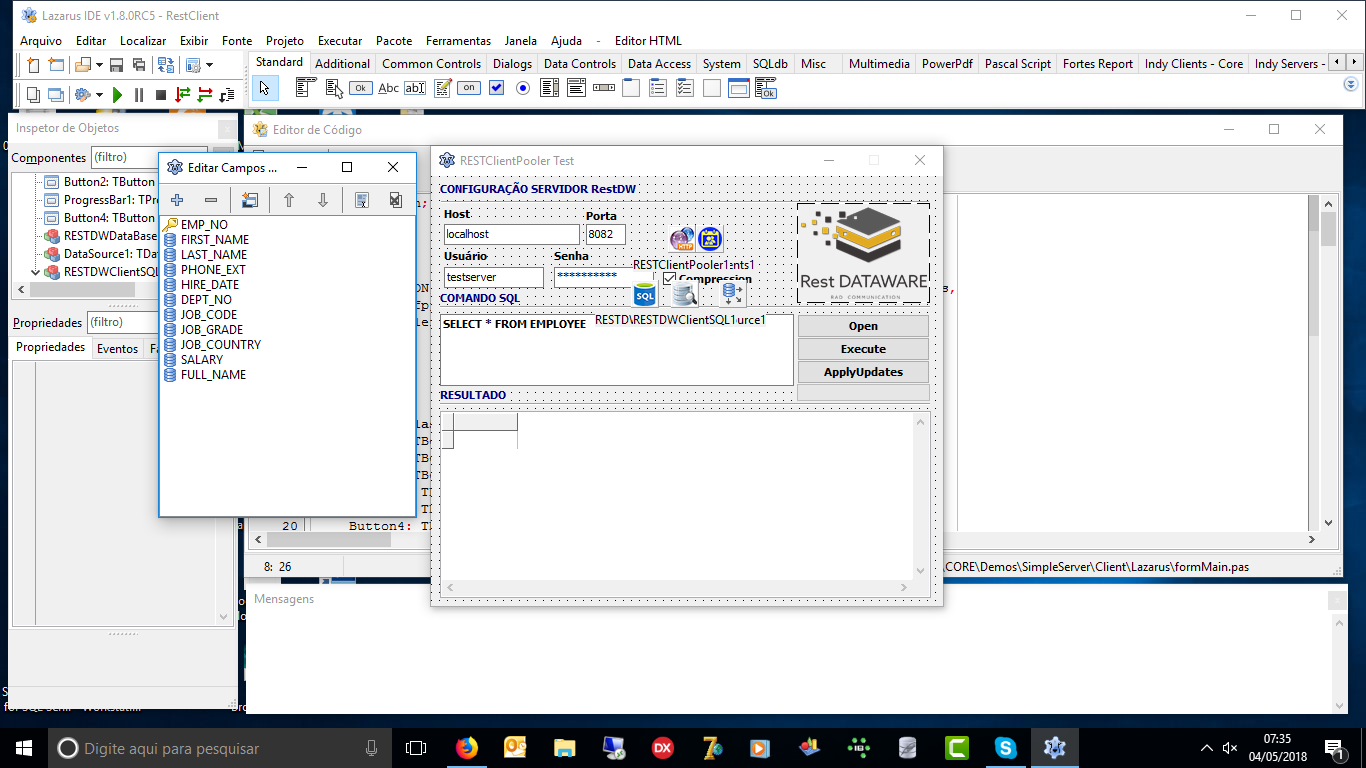Viewport: 1366px width, 768px height.
Task: Click the code editor vertical scrollbar
Action: [x=1328, y=363]
